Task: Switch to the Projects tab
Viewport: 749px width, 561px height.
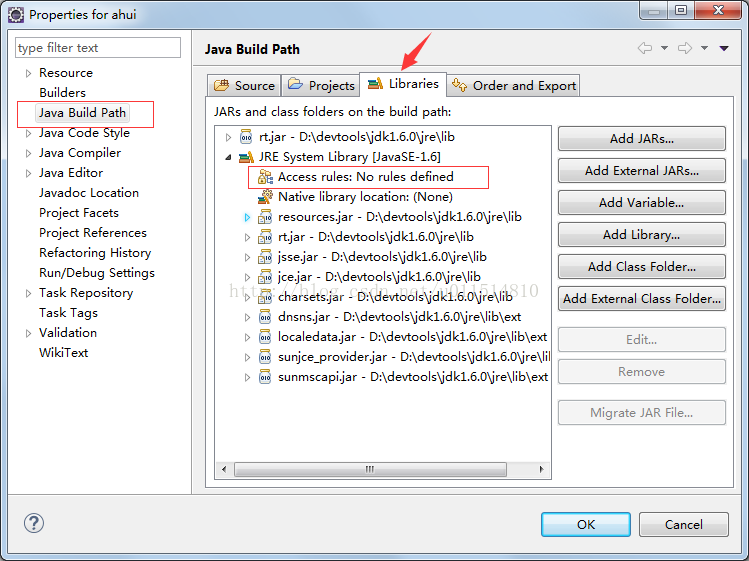Action: [x=321, y=86]
